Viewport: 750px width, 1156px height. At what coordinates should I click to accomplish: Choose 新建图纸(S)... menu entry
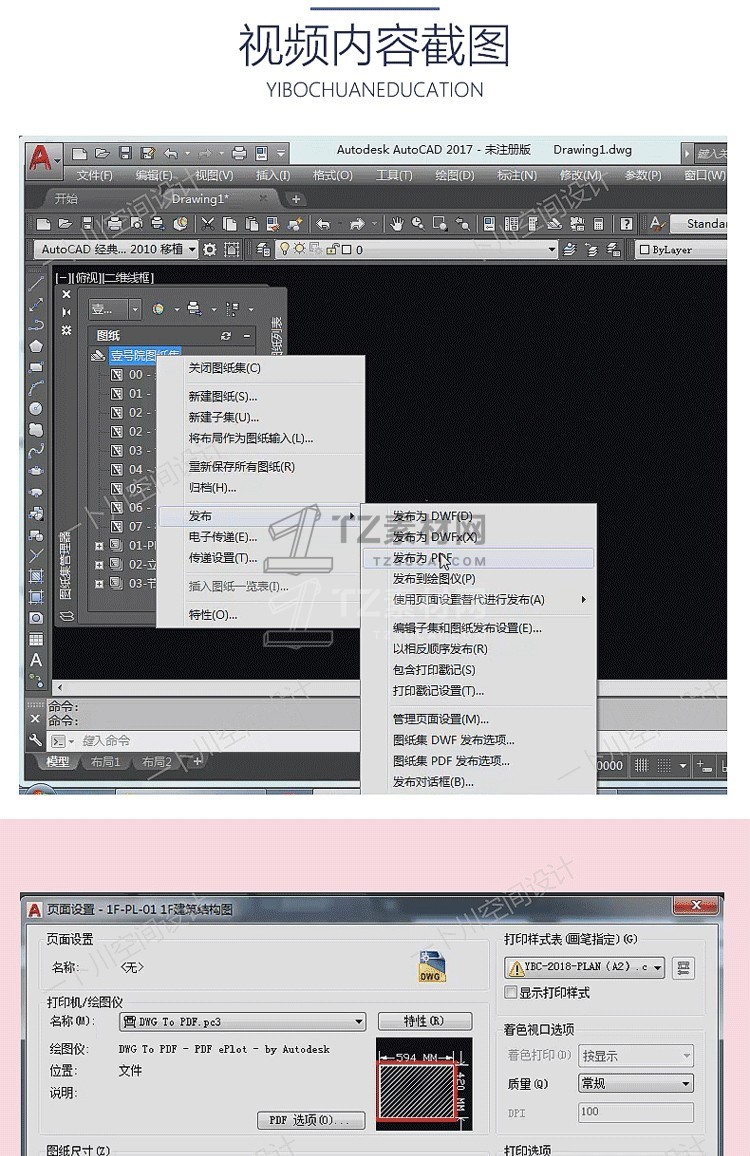[x=223, y=397]
